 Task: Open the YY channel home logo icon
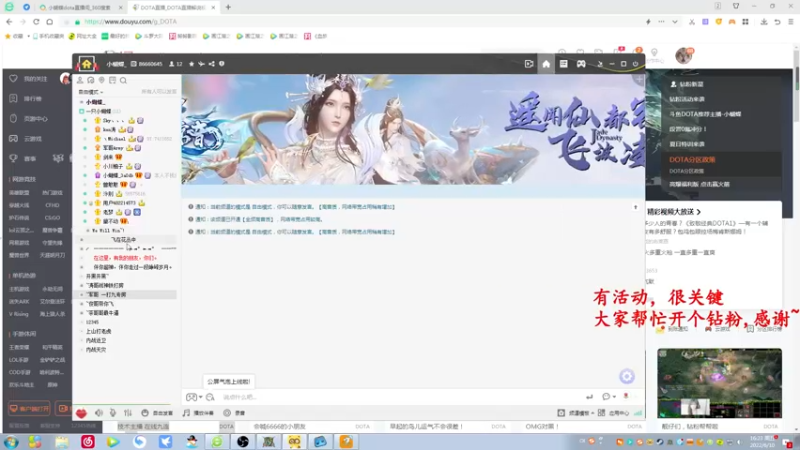click(87, 64)
